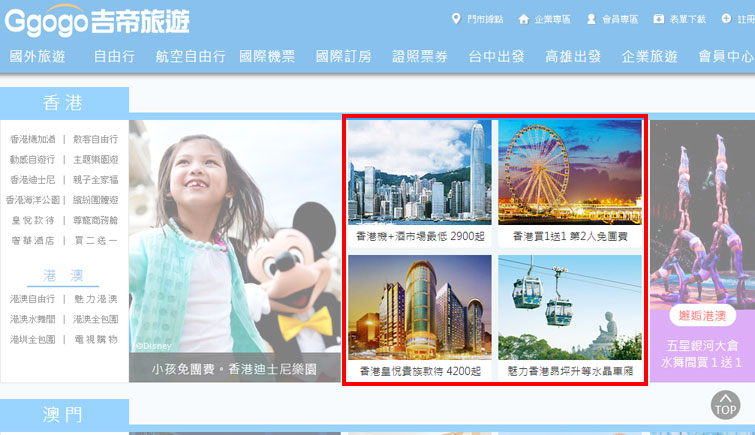Screen dimensions: 755x435
Task: Click the 門市據點 map pin icon
Action: (x=456, y=19)
